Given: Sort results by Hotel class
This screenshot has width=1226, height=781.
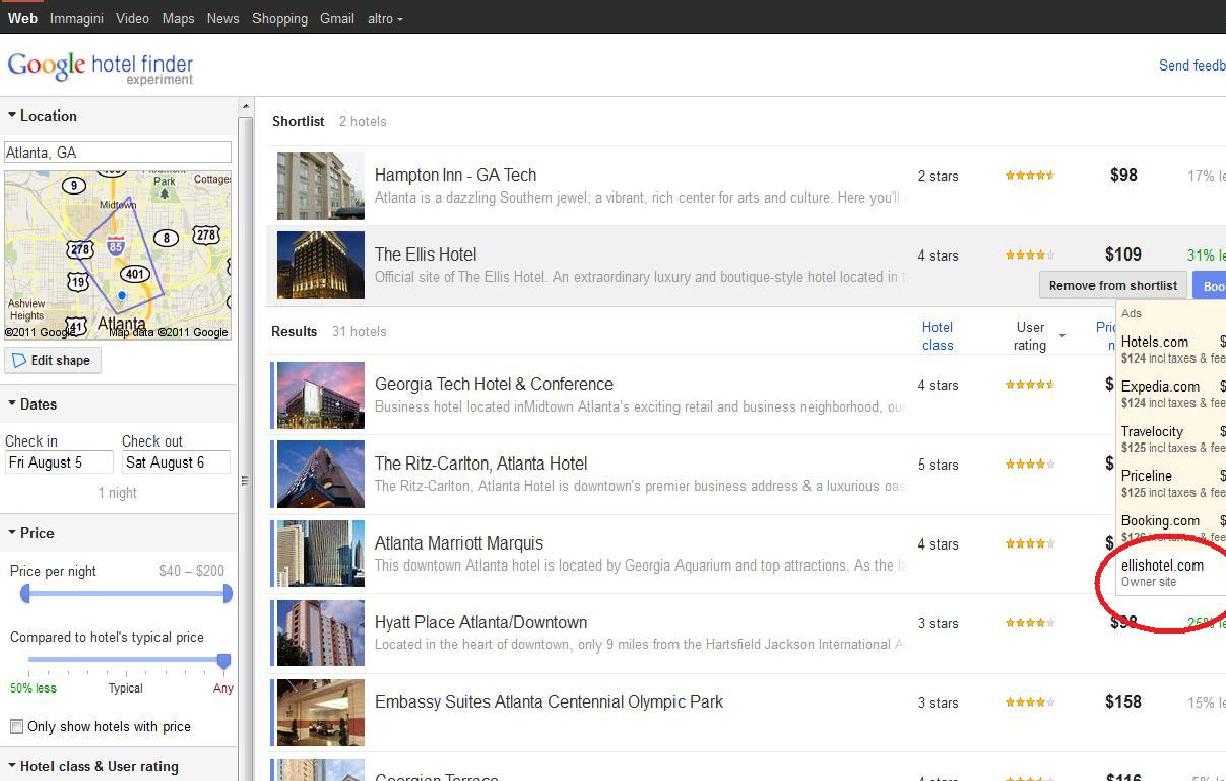Looking at the screenshot, I should click(937, 336).
